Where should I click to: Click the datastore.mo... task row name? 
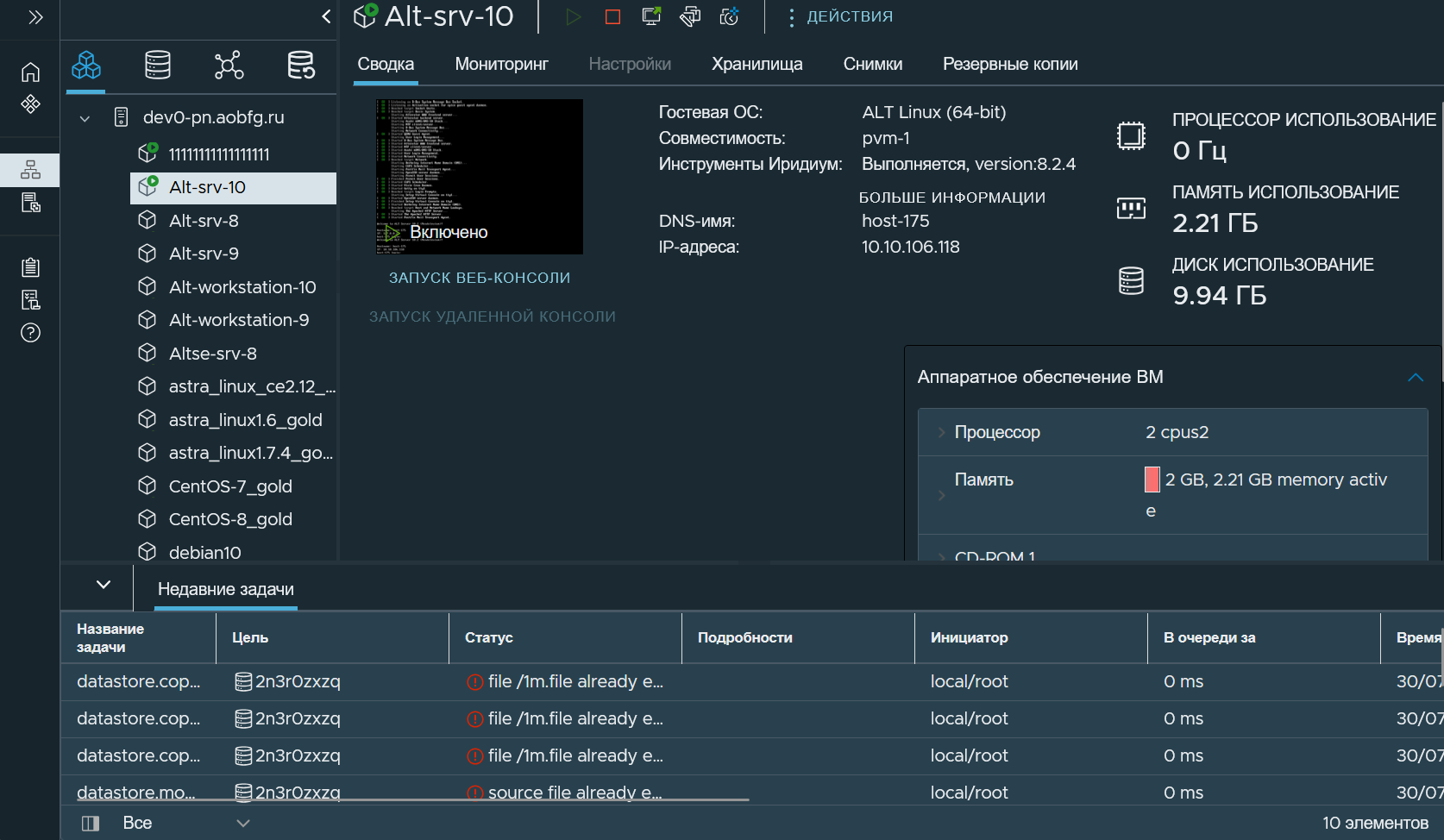point(136,792)
